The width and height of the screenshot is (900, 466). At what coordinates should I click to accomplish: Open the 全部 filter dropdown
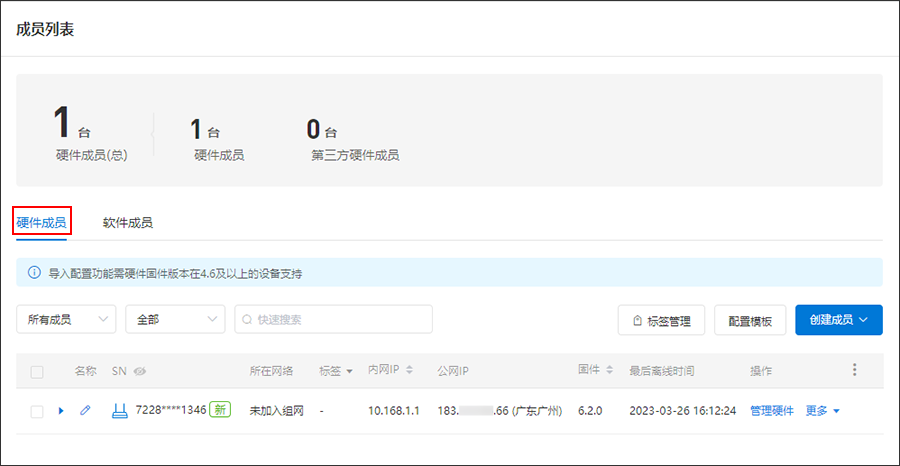coord(175,319)
